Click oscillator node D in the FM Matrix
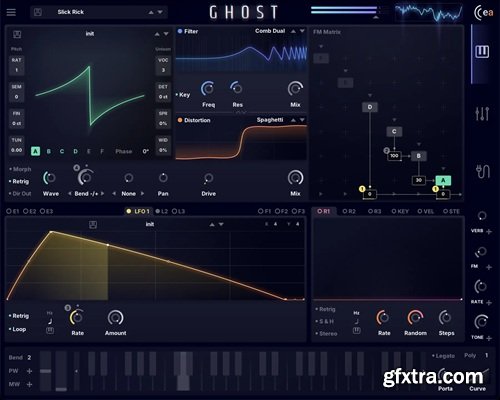The width and height of the screenshot is (500, 400). [x=370, y=107]
